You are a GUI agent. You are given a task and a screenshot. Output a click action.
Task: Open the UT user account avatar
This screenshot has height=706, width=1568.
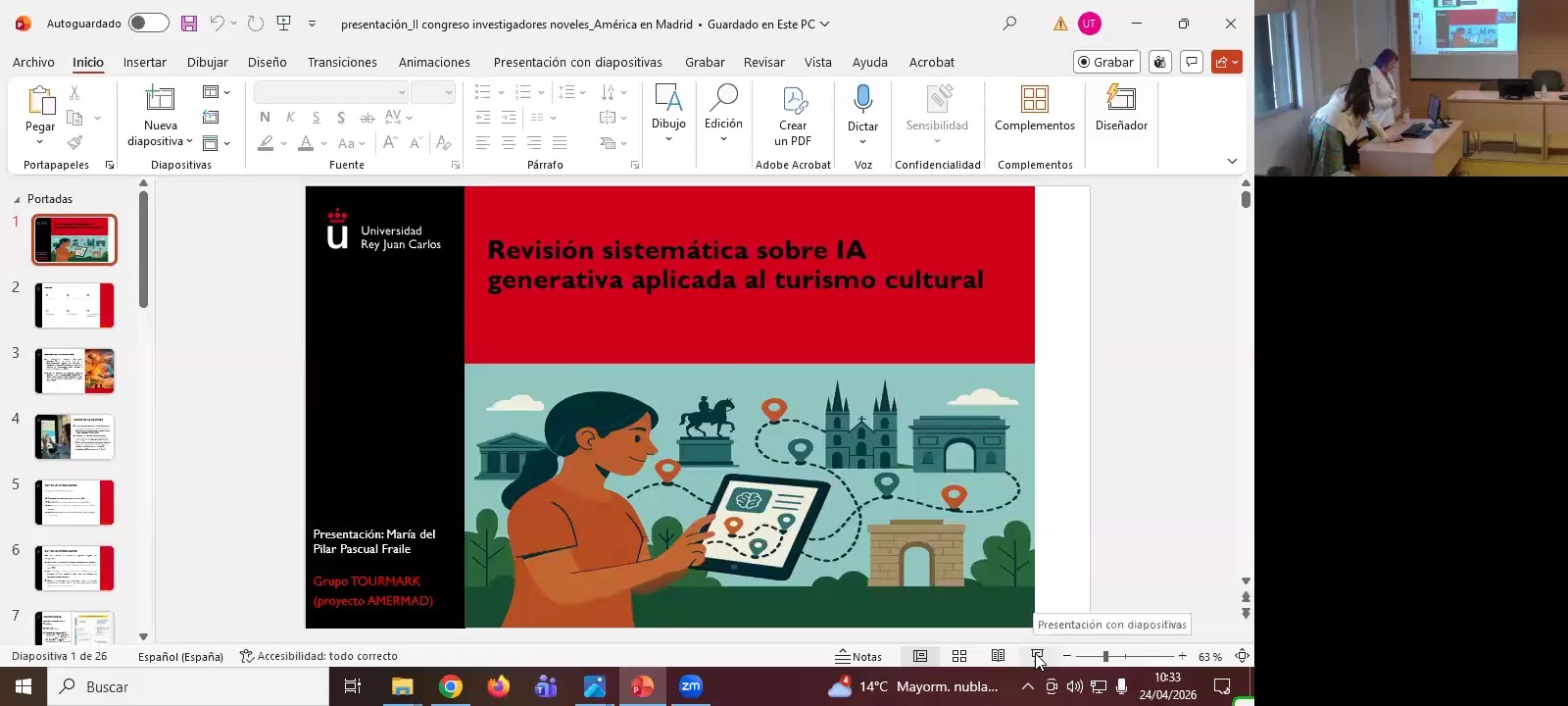tap(1089, 24)
